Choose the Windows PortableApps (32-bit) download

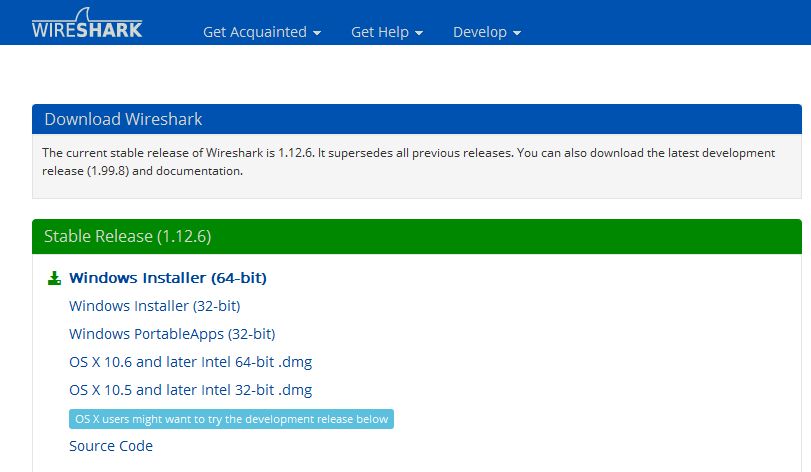(x=171, y=334)
